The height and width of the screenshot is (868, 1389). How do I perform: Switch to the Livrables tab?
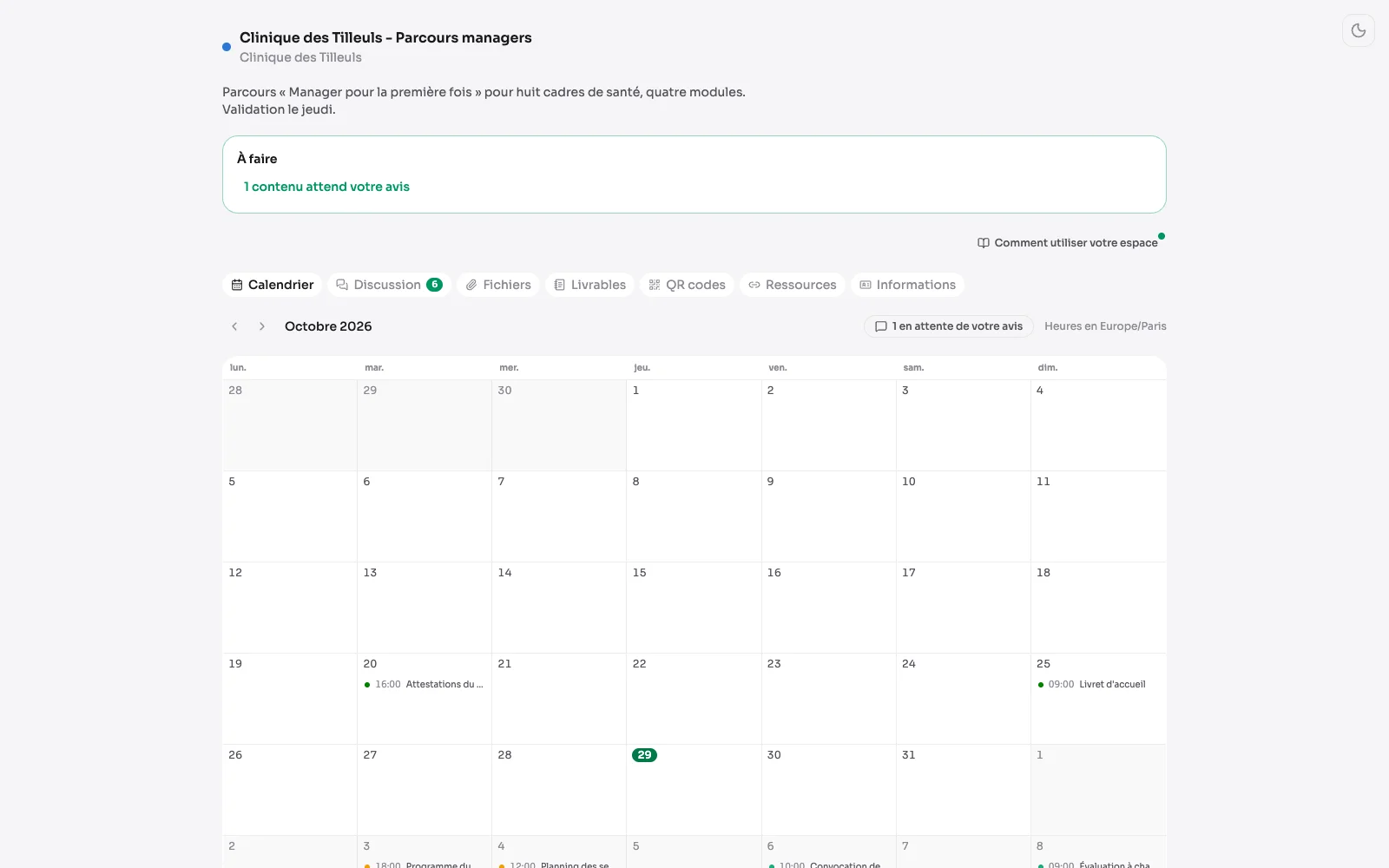tap(589, 285)
